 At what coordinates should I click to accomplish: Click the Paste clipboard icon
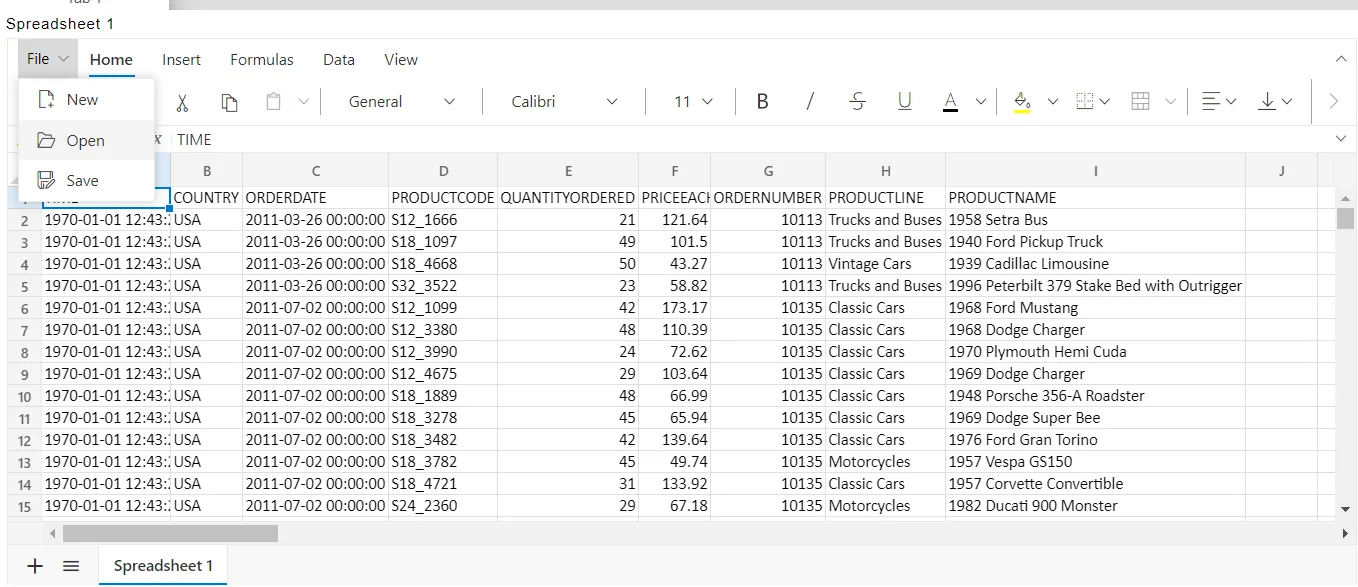click(x=273, y=102)
